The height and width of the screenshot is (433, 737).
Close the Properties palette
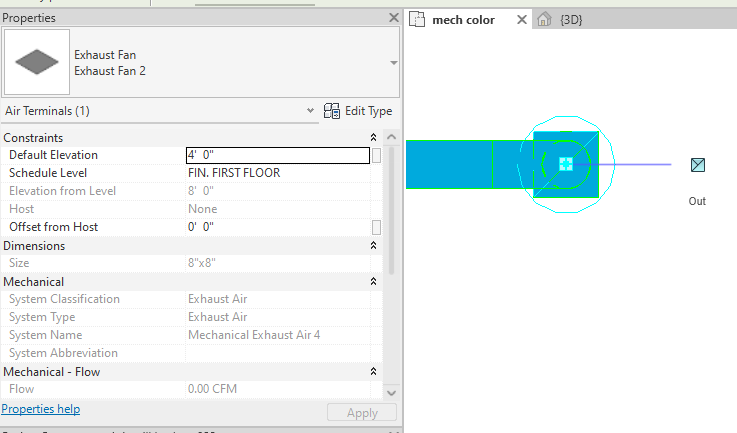point(394,18)
